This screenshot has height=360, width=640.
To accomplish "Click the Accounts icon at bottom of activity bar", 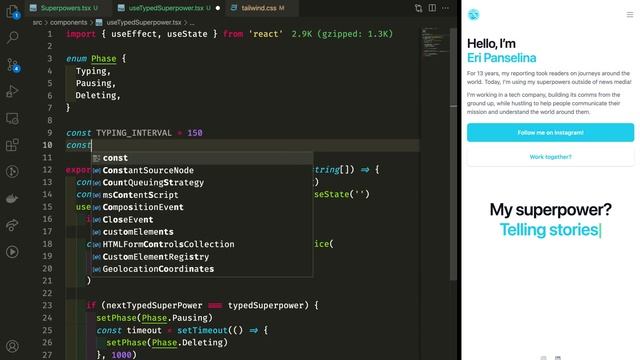I will 12,346.
